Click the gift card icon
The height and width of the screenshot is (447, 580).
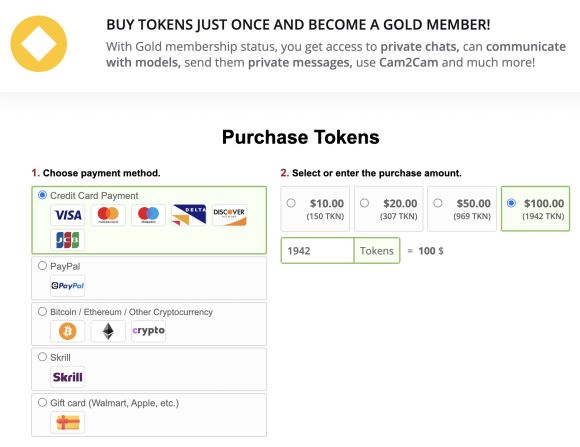click(68, 422)
